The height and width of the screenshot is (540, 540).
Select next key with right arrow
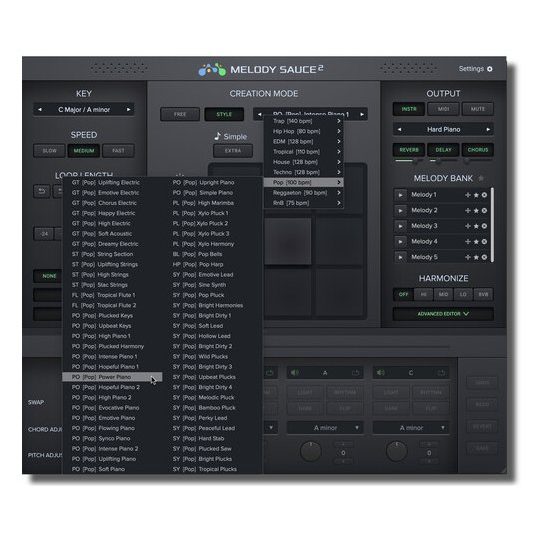(x=128, y=110)
